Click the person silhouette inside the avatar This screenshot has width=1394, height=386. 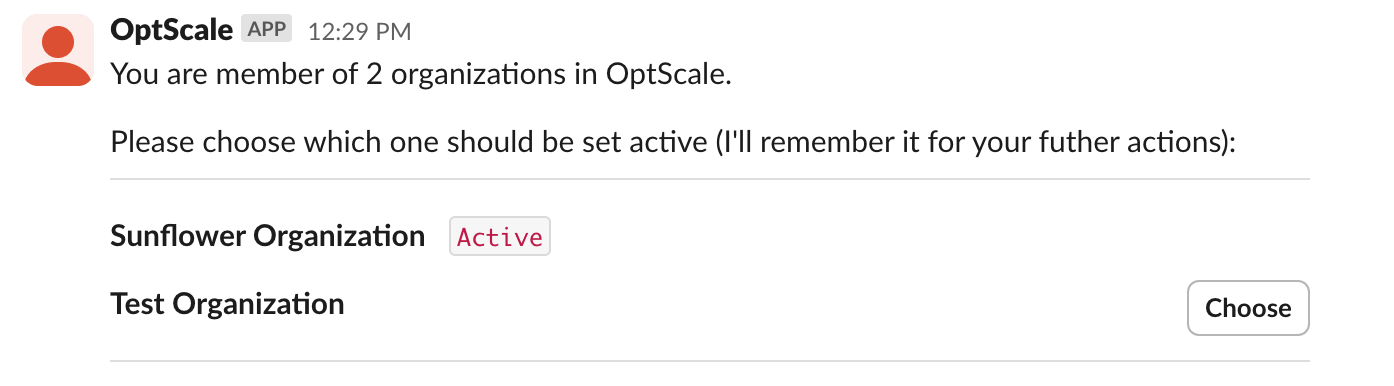point(57,58)
